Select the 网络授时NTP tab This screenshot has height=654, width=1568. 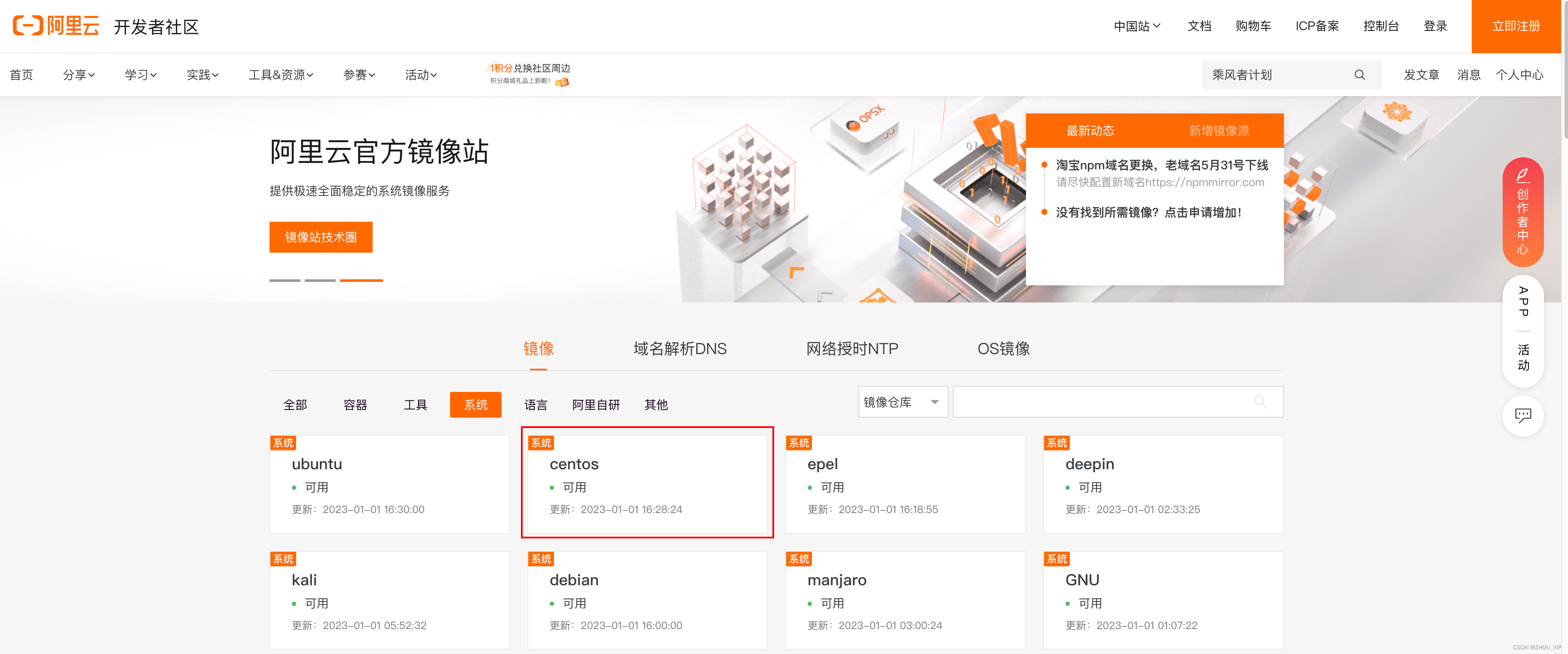click(852, 348)
